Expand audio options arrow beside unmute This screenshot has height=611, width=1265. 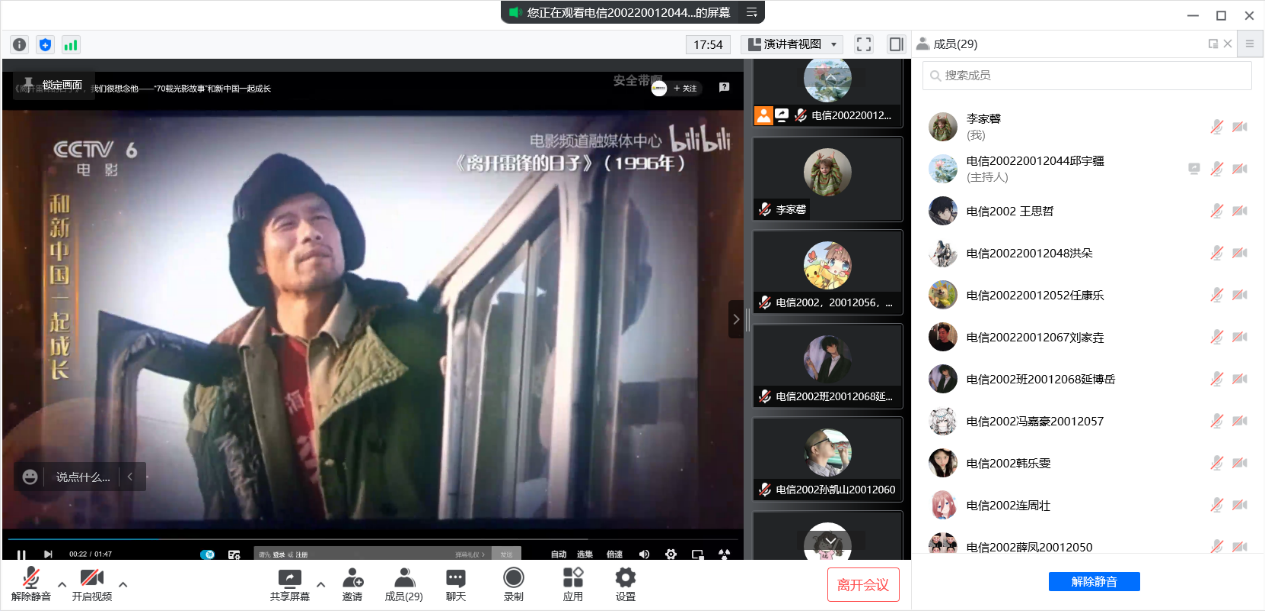[x=62, y=584]
